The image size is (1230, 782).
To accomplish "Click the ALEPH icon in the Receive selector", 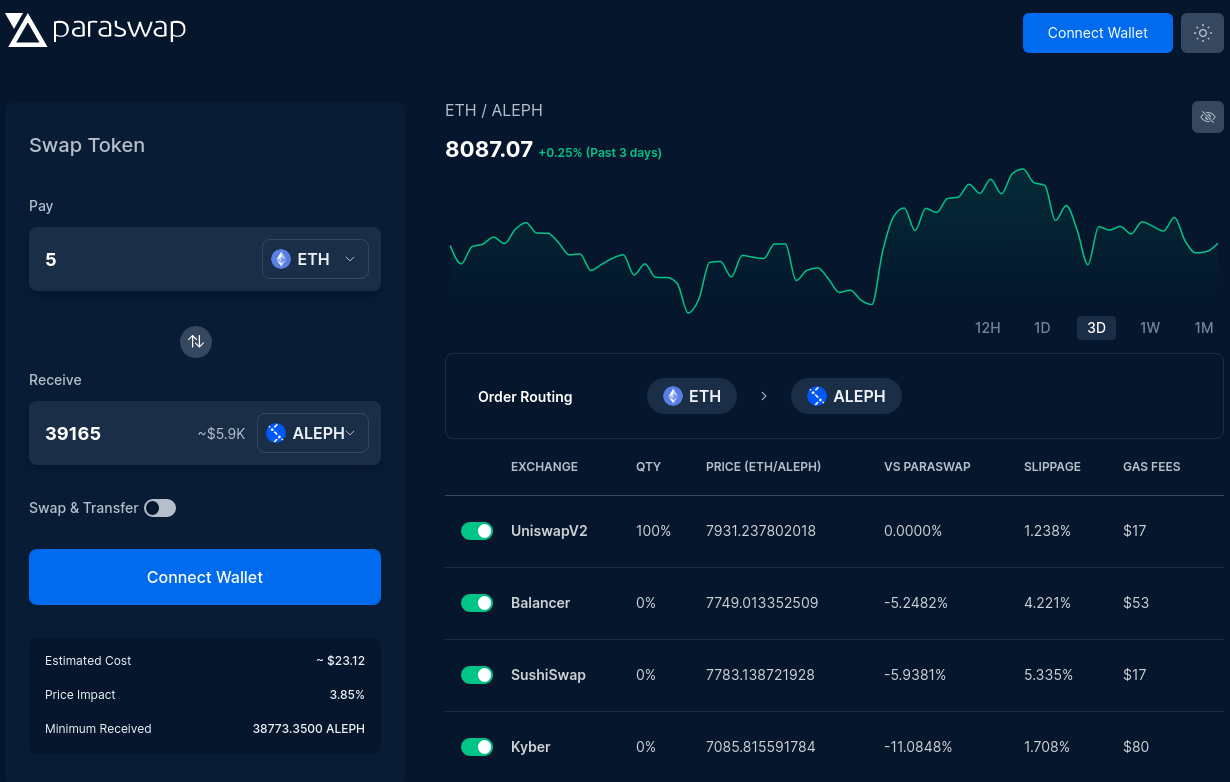I will (x=277, y=433).
